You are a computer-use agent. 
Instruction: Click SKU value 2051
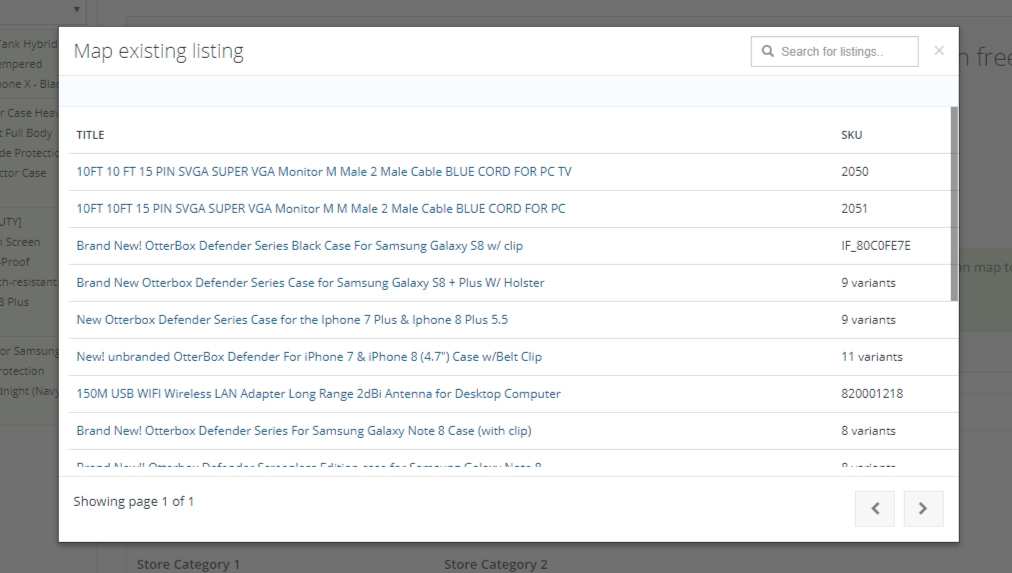[x=854, y=208]
